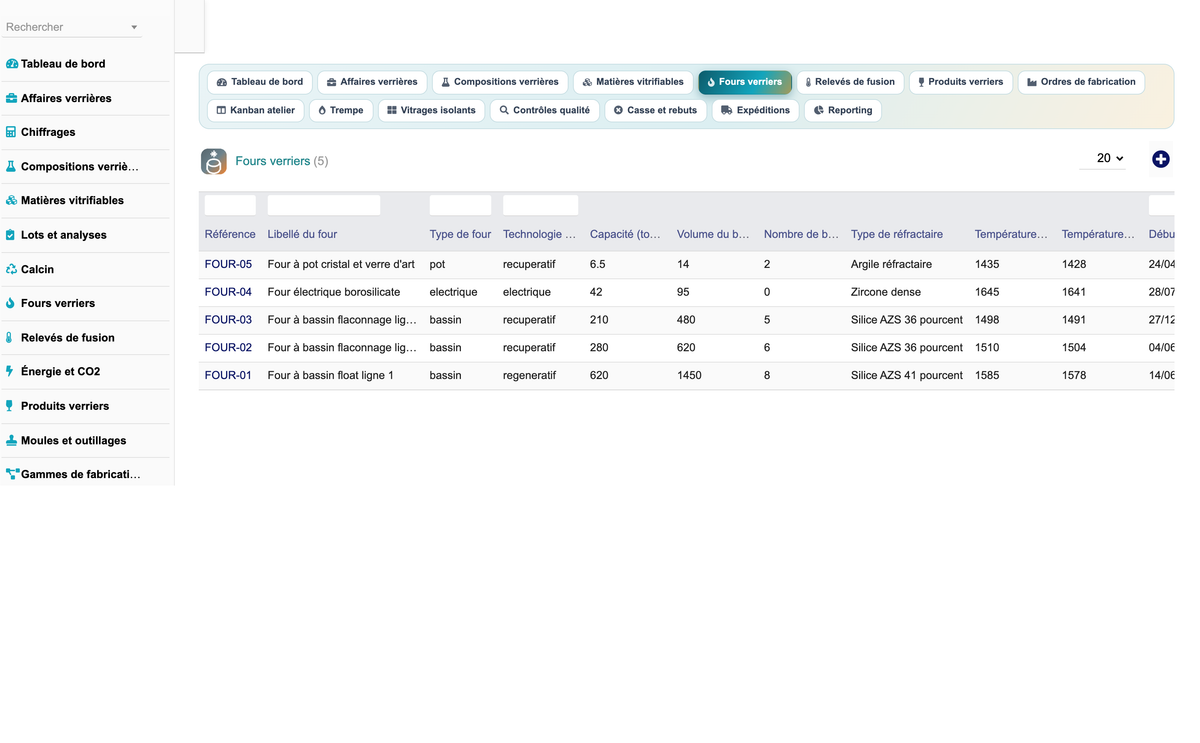Screen dimensions: 1200x743
Task: Click the Énergie et CO2 sidebar bolt icon
Action: pos(10,372)
